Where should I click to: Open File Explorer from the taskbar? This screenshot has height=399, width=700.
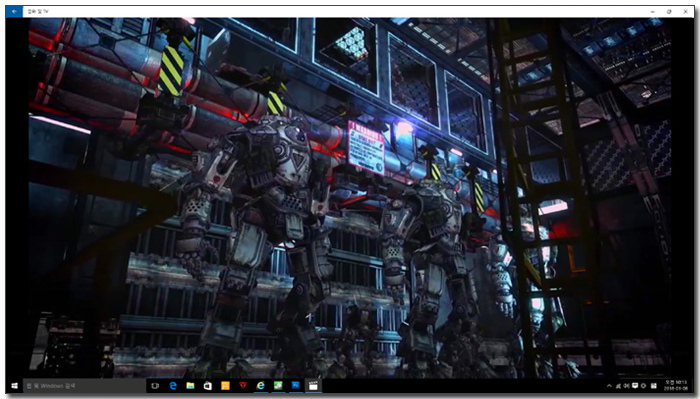coord(190,386)
